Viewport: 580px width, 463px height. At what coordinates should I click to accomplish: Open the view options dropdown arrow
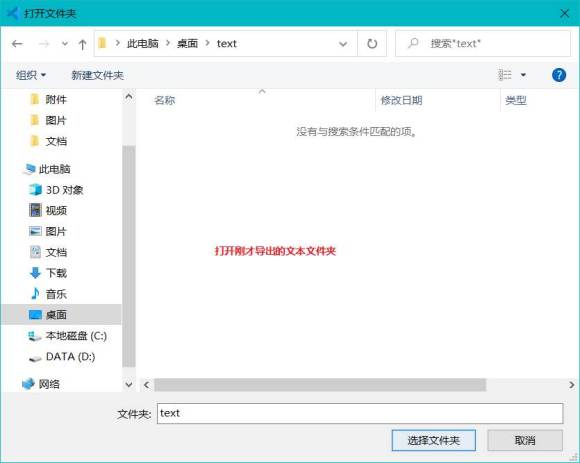coord(523,75)
